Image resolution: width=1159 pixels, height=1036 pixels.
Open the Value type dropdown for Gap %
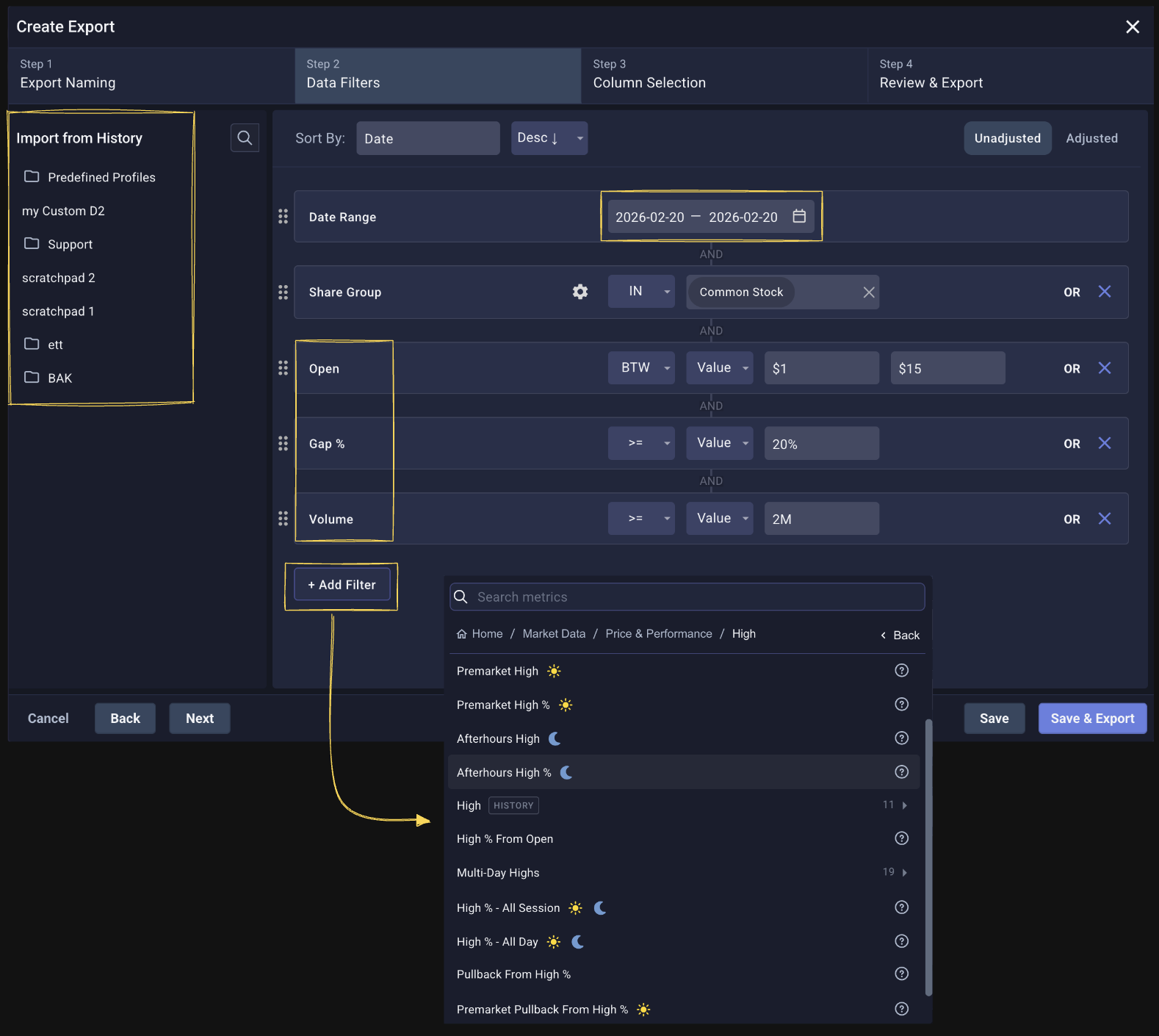click(x=720, y=443)
